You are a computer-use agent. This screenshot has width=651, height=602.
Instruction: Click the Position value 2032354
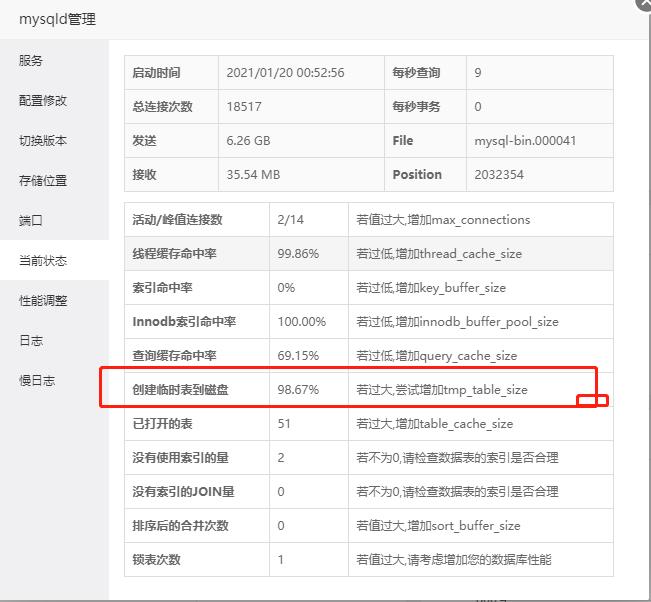pyautogui.click(x=499, y=175)
